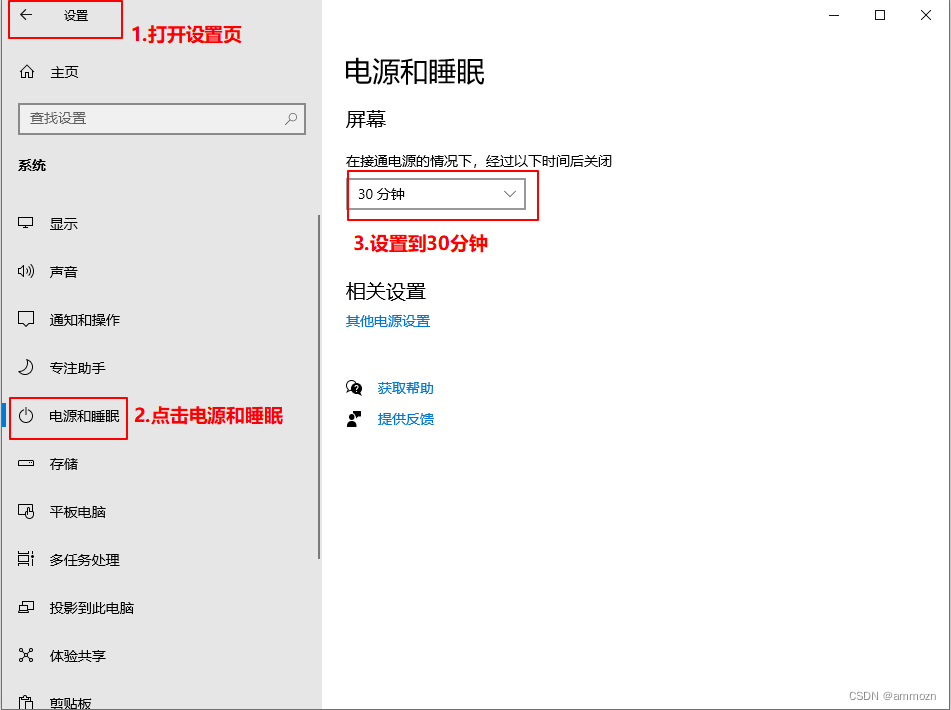Click the Sound speaker icon

25,271
